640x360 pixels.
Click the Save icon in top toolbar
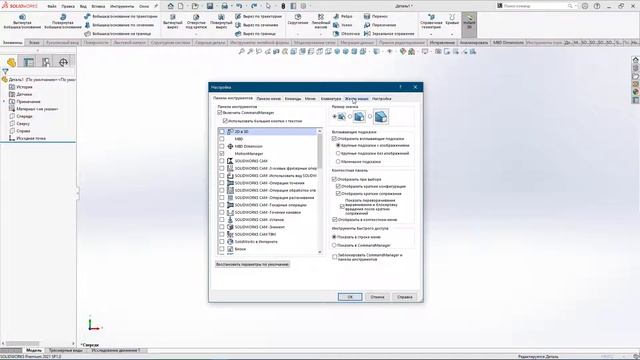coord(210,6)
